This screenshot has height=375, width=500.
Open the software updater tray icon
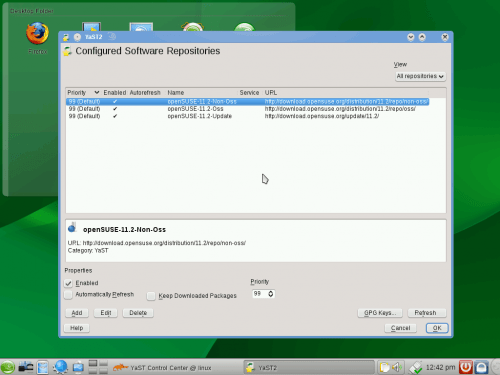415,367
